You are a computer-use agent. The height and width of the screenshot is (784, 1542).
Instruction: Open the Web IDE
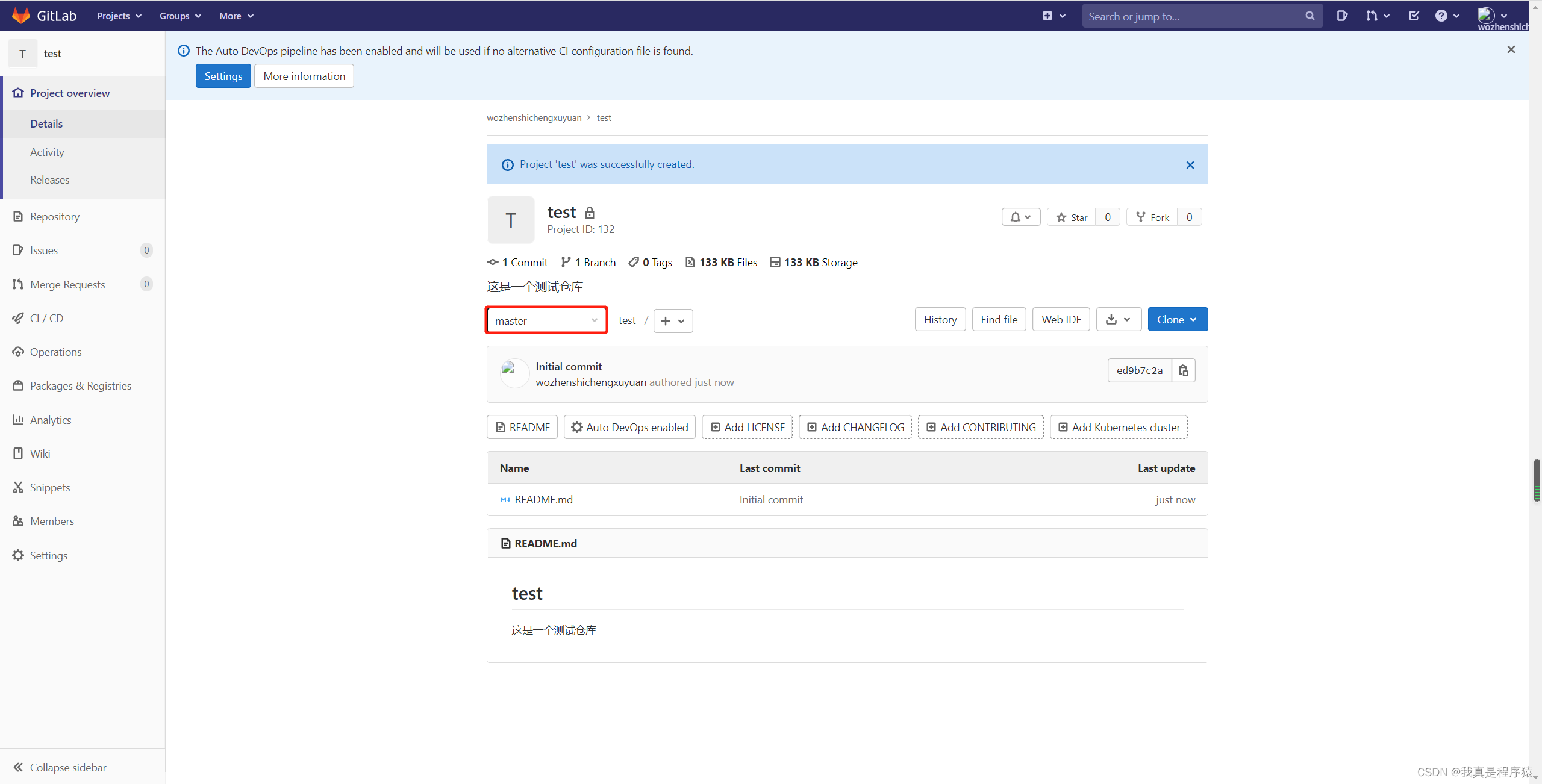(x=1061, y=319)
